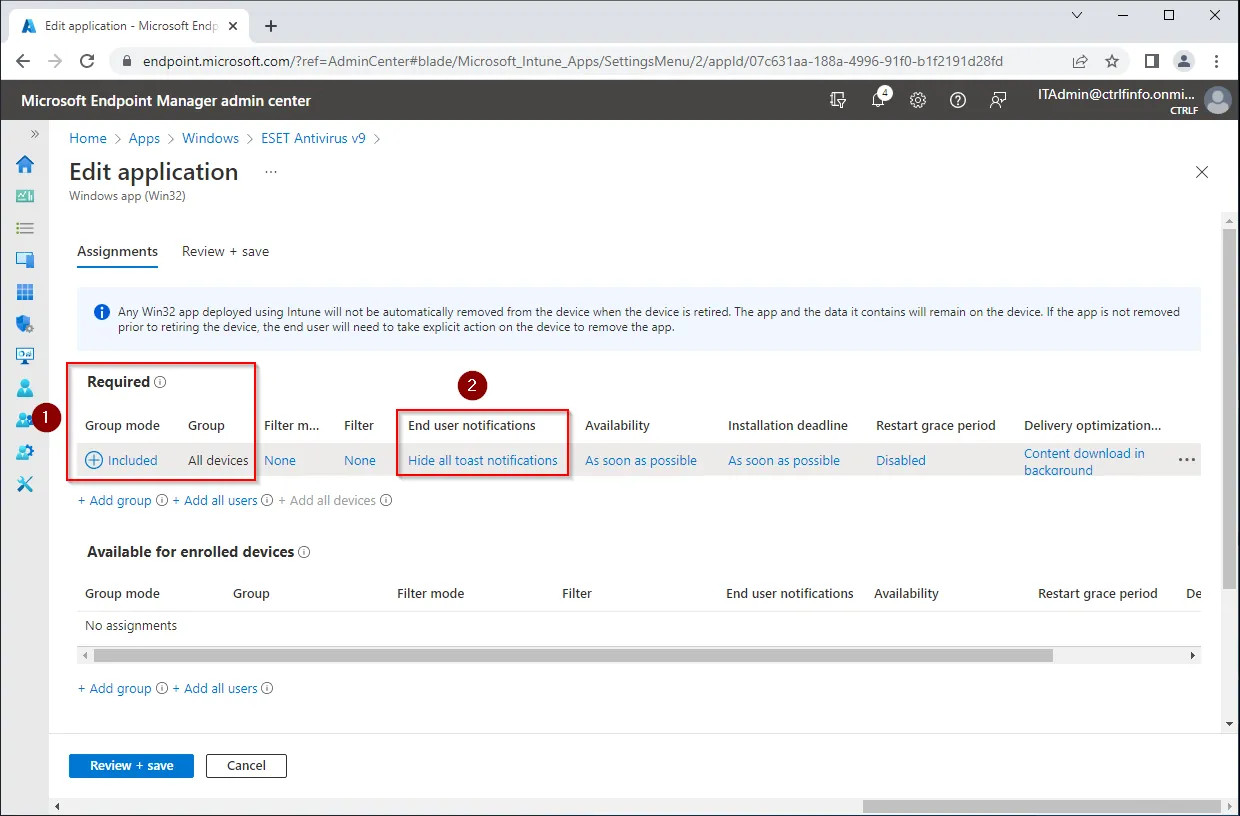Open Devices icon in left sidebar

[25, 260]
